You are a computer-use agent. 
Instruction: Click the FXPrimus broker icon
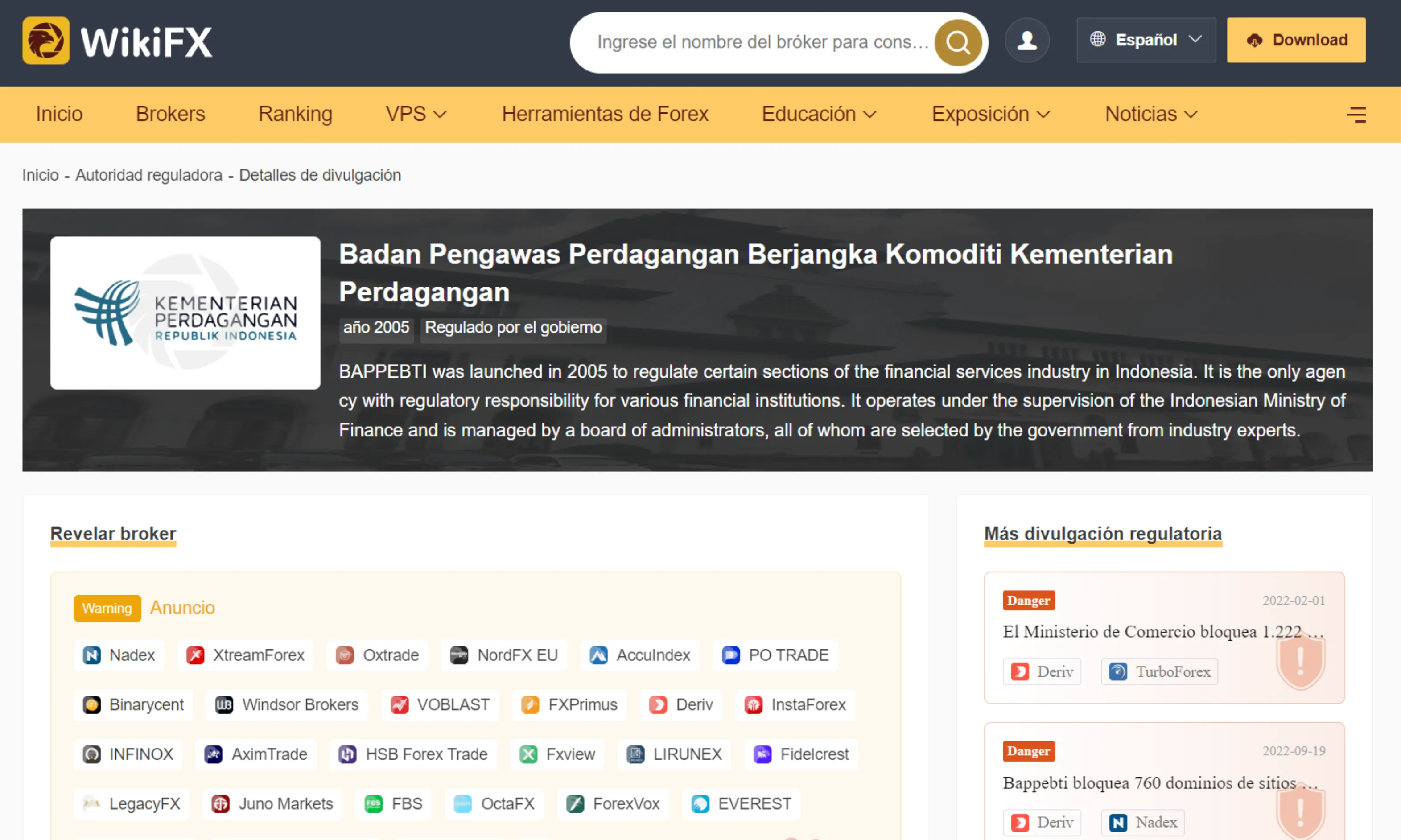click(531, 705)
